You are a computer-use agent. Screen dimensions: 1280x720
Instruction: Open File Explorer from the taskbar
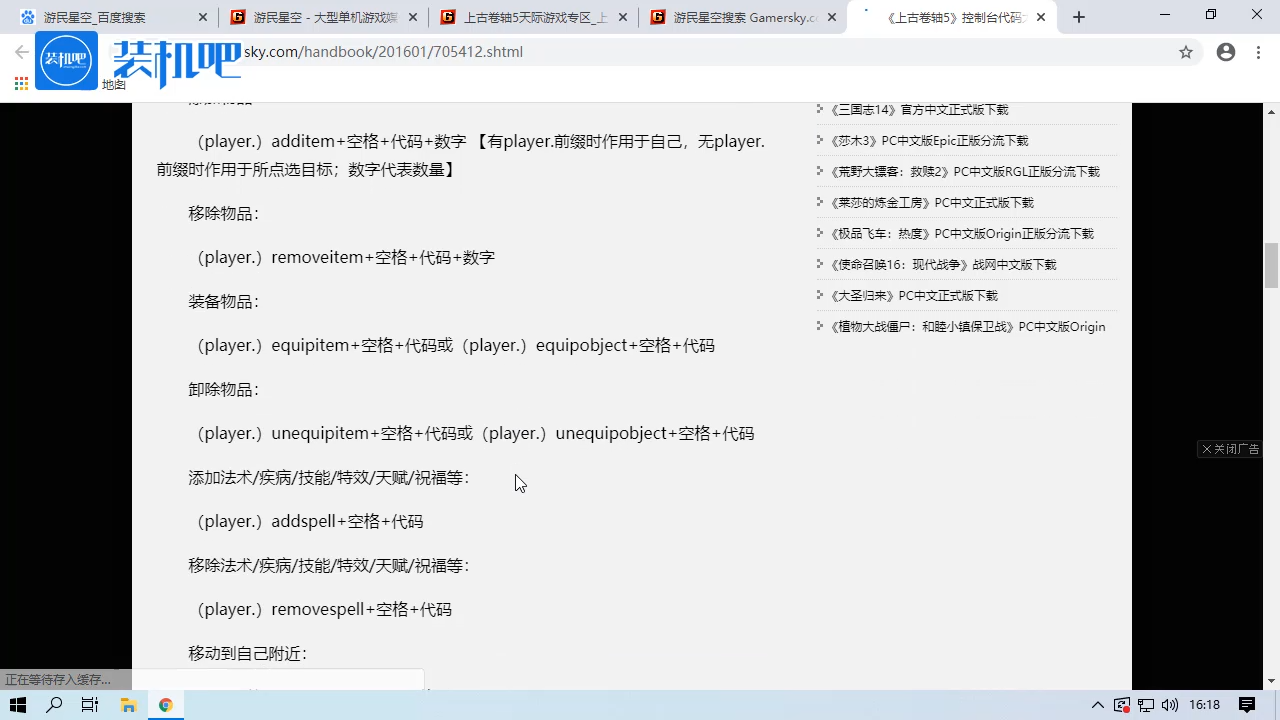pos(128,705)
